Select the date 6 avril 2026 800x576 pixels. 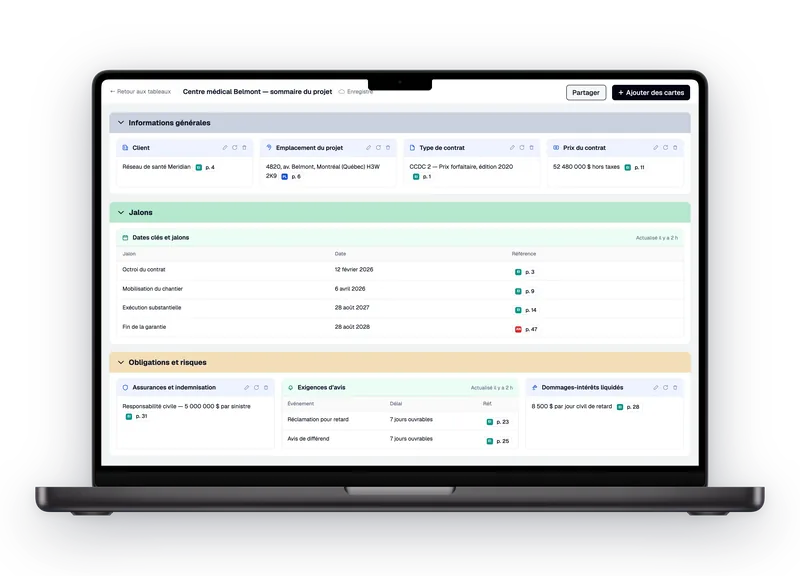(350, 289)
